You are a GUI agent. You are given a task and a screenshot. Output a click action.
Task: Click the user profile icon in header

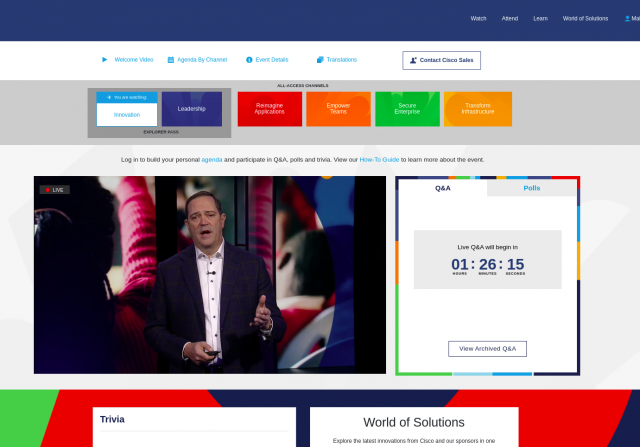(629, 18)
